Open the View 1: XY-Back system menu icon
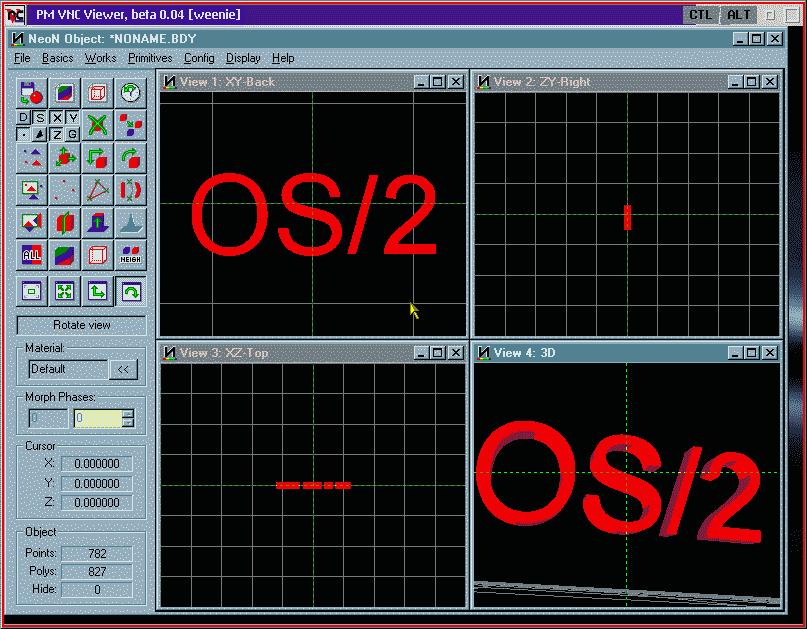807x629 pixels. [x=169, y=82]
